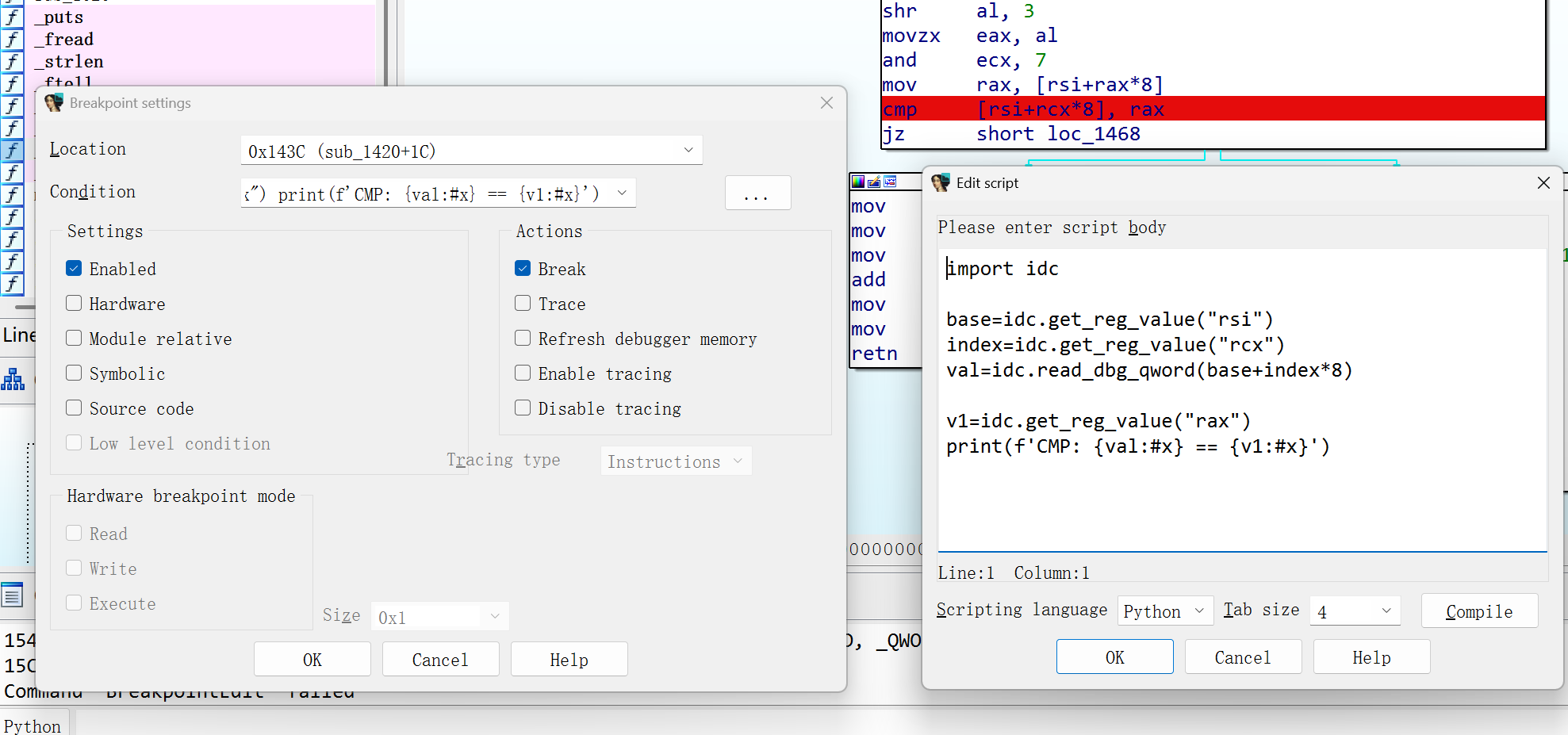The width and height of the screenshot is (1568, 735).
Task: Click inside the script body text area
Action: [x=1241, y=492]
